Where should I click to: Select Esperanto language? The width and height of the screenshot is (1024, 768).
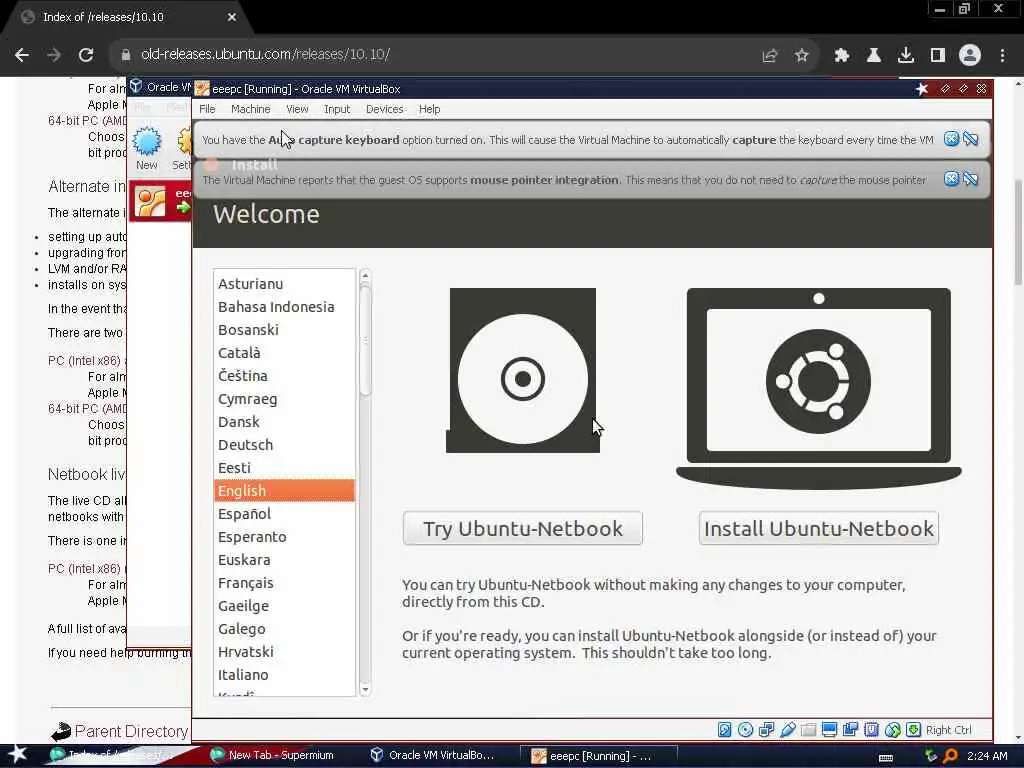[285, 537]
